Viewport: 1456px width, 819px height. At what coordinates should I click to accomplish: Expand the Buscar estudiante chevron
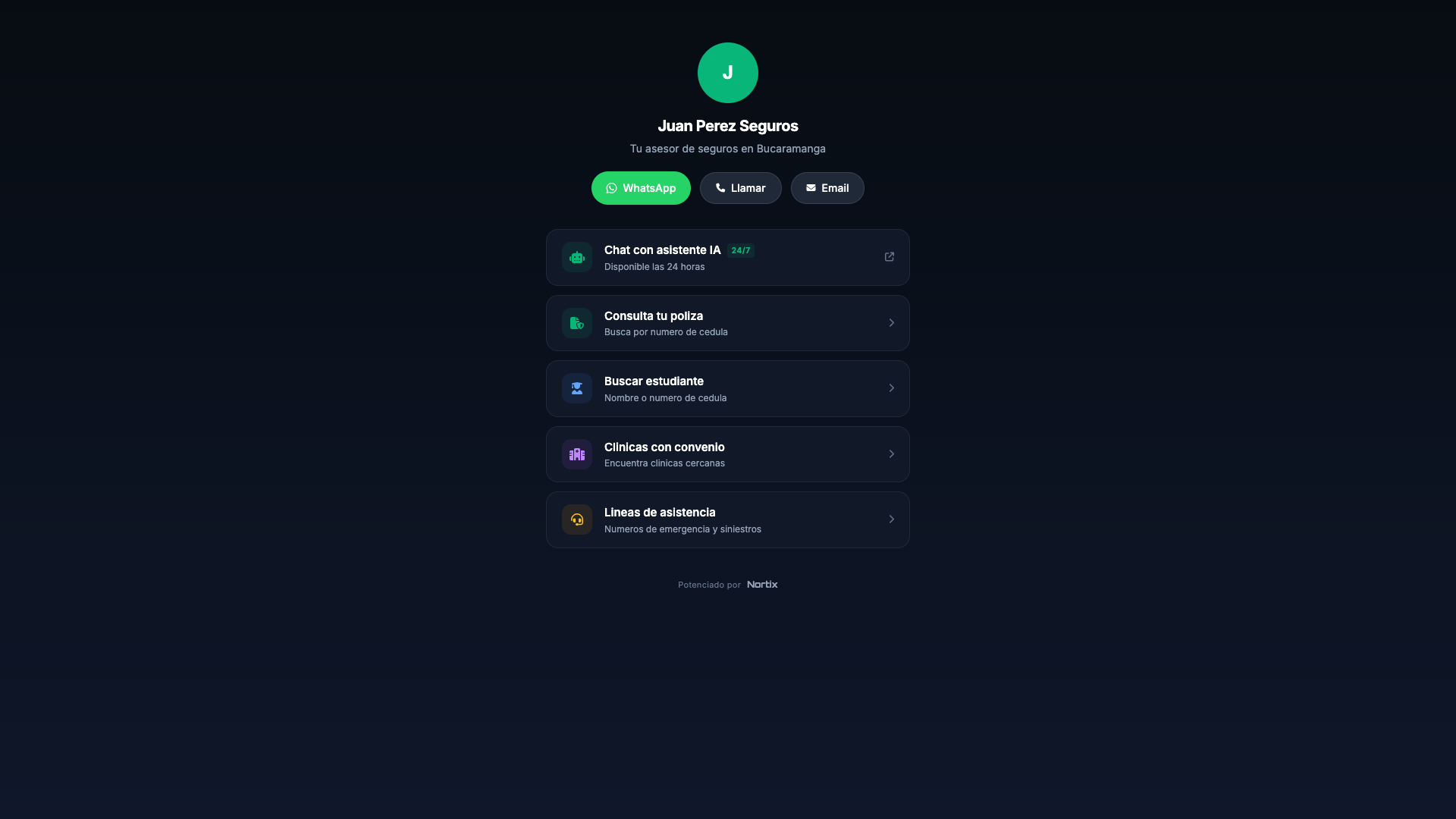coord(891,388)
